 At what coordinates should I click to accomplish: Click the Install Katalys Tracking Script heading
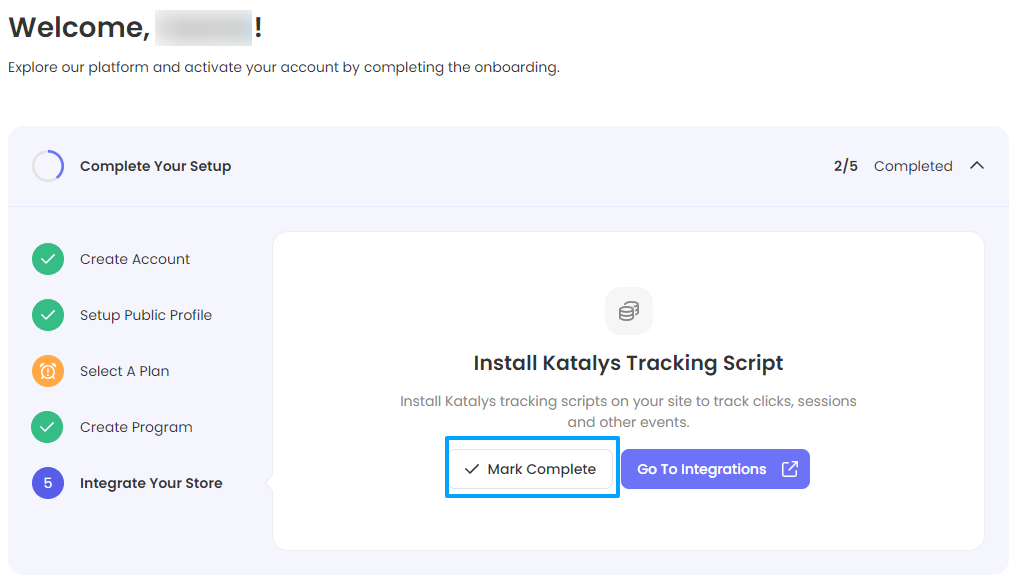point(628,363)
